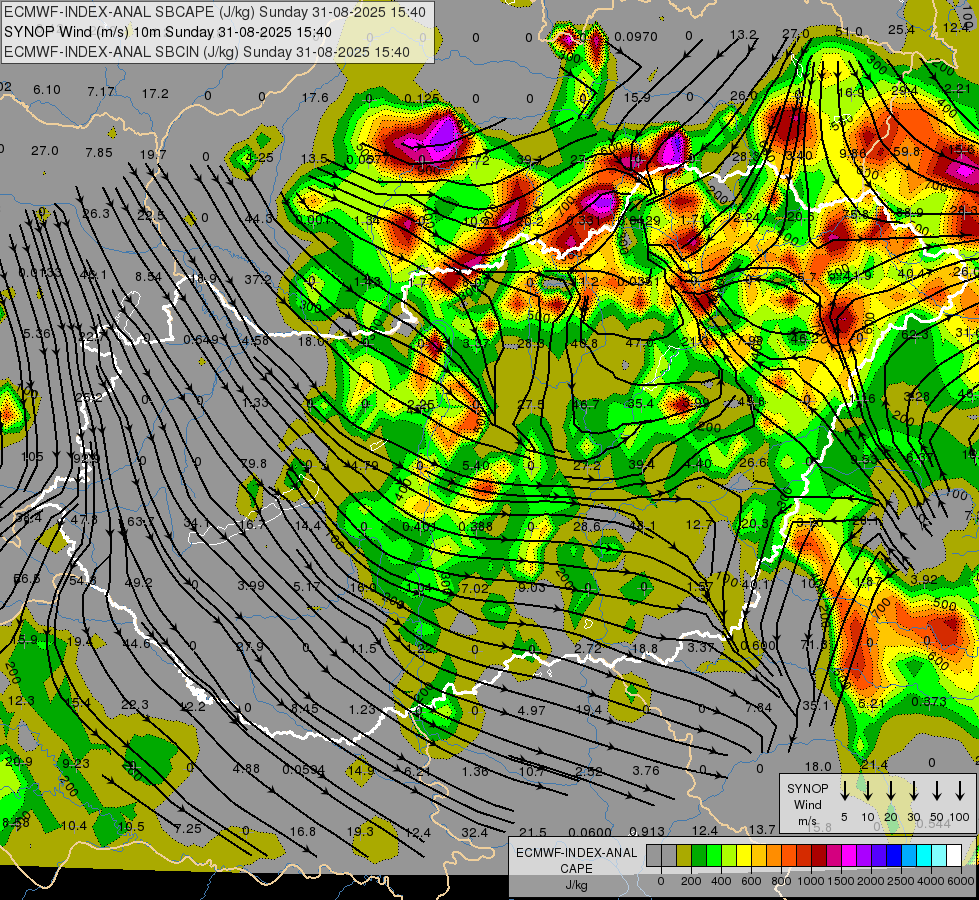The image size is (979, 900).
Task: Click the 'ECMWF-INDEX-ANAL' label in the CAPE legend
Action: point(576,853)
